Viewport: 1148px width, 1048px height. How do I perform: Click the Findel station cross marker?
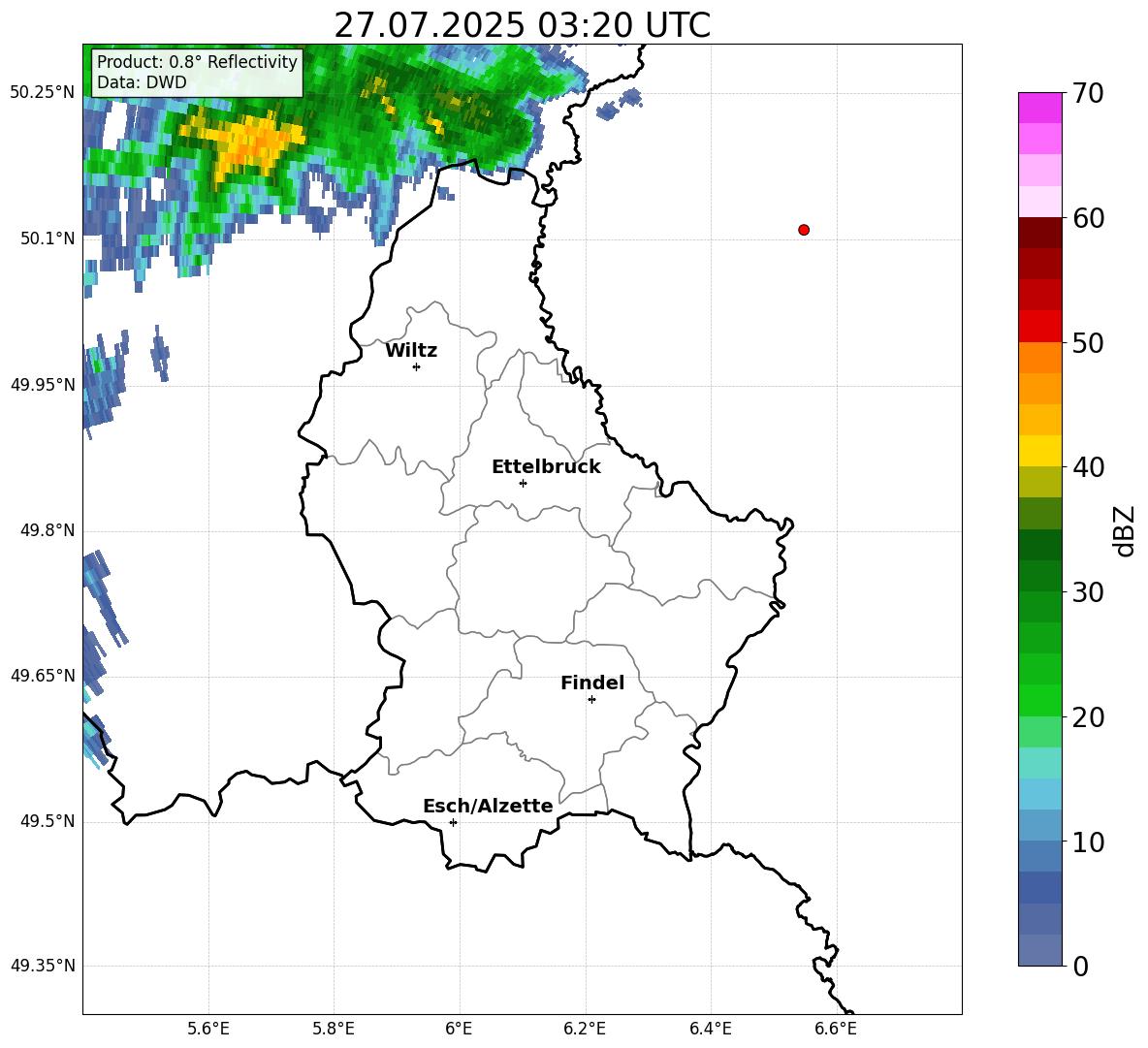[x=591, y=700]
